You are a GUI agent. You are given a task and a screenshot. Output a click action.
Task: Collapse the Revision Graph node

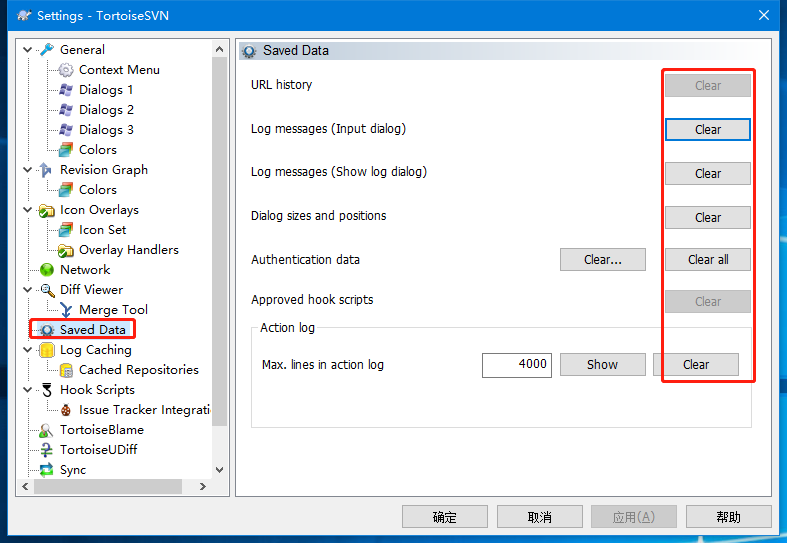point(28,170)
